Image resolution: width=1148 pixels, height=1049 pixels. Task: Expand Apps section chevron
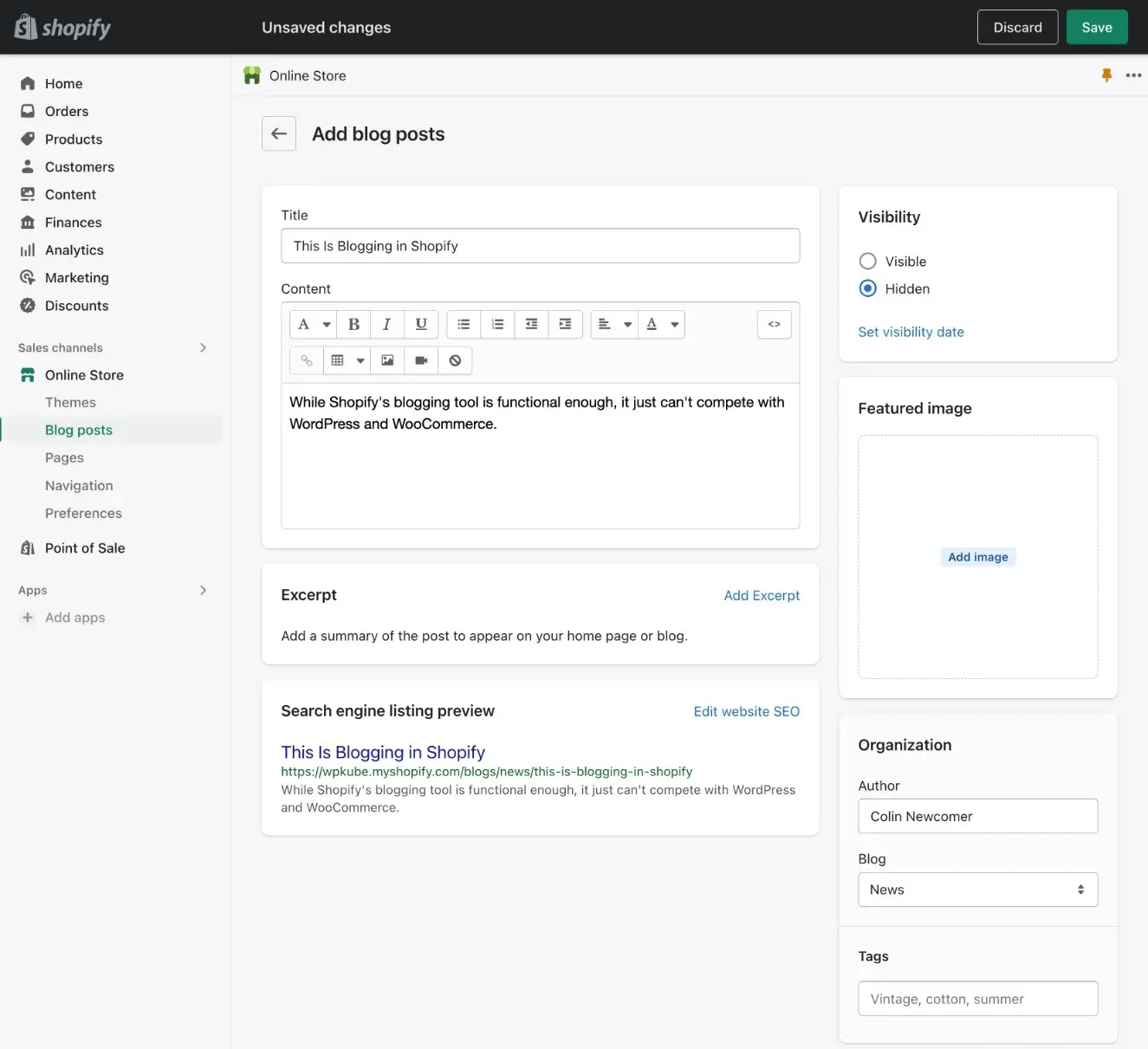[203, 590]
